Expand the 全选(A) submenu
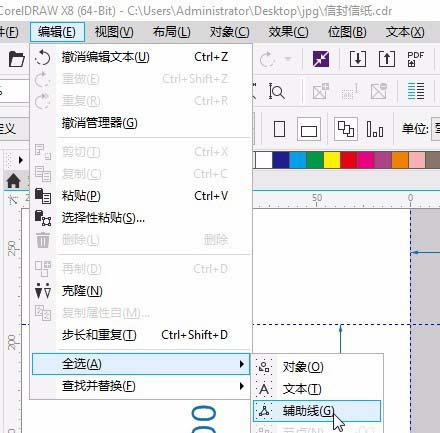This screenshot has height=433, width=440. pos(141,364)
